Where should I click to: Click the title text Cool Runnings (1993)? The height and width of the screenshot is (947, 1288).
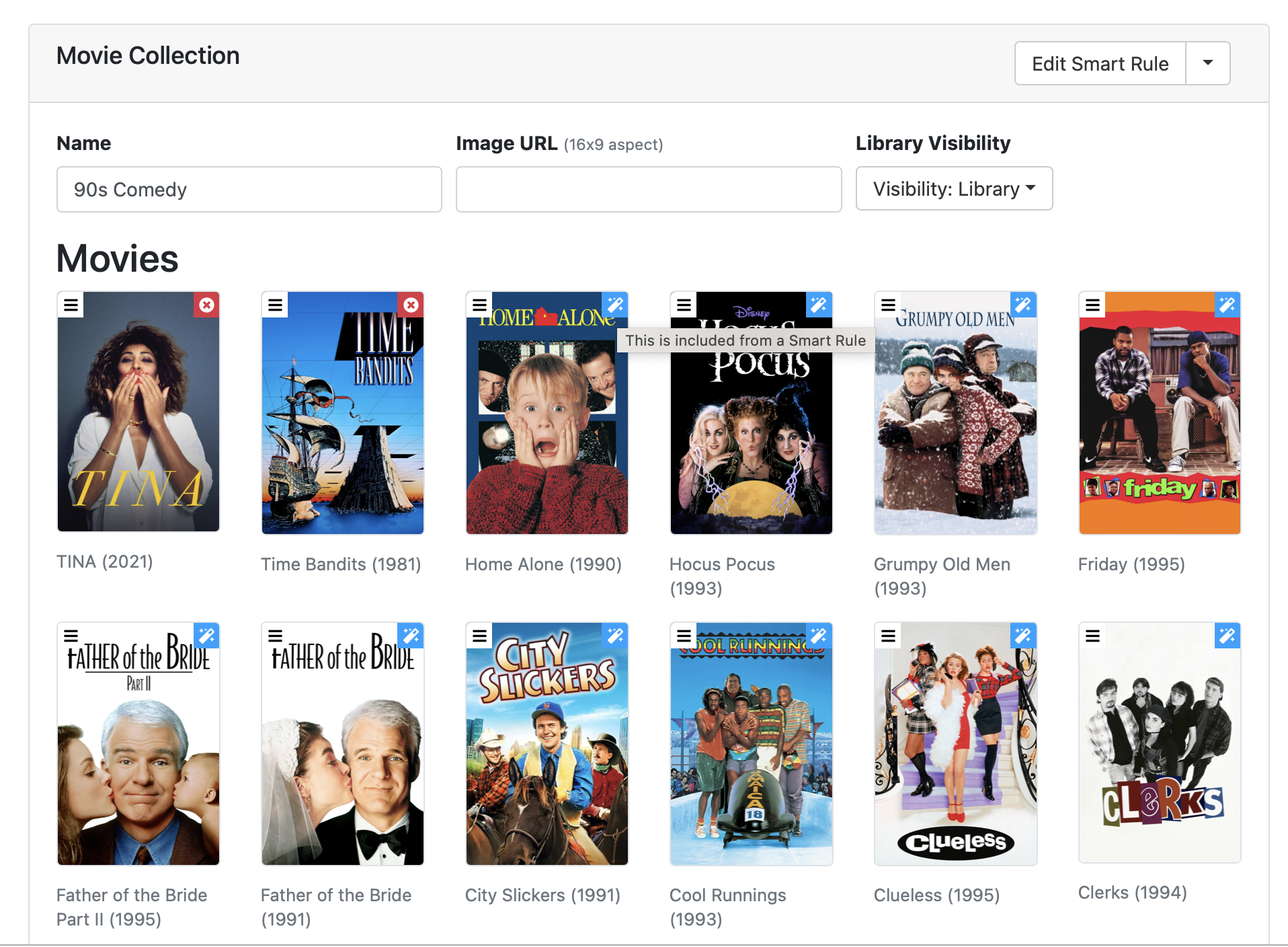click(x=728, y=907)
